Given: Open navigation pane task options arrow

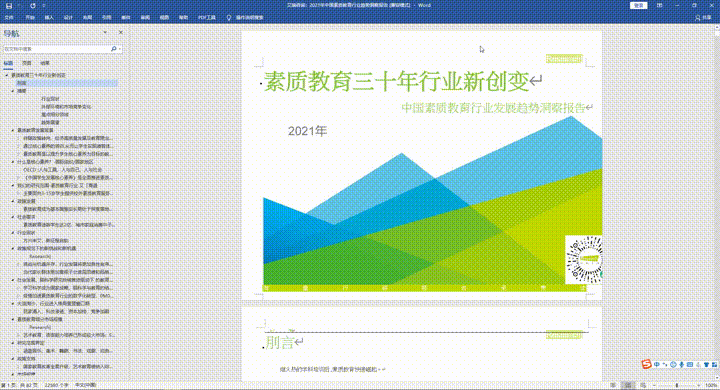Looking at the screenshot, I should click(105, 33).
